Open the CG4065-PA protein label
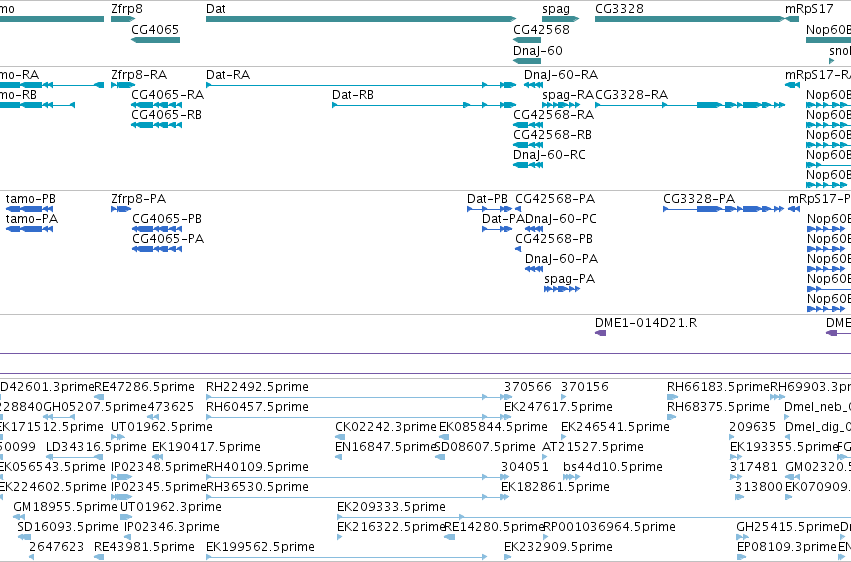The width and height of the screenshot is (851, 562). click(168, 239)
